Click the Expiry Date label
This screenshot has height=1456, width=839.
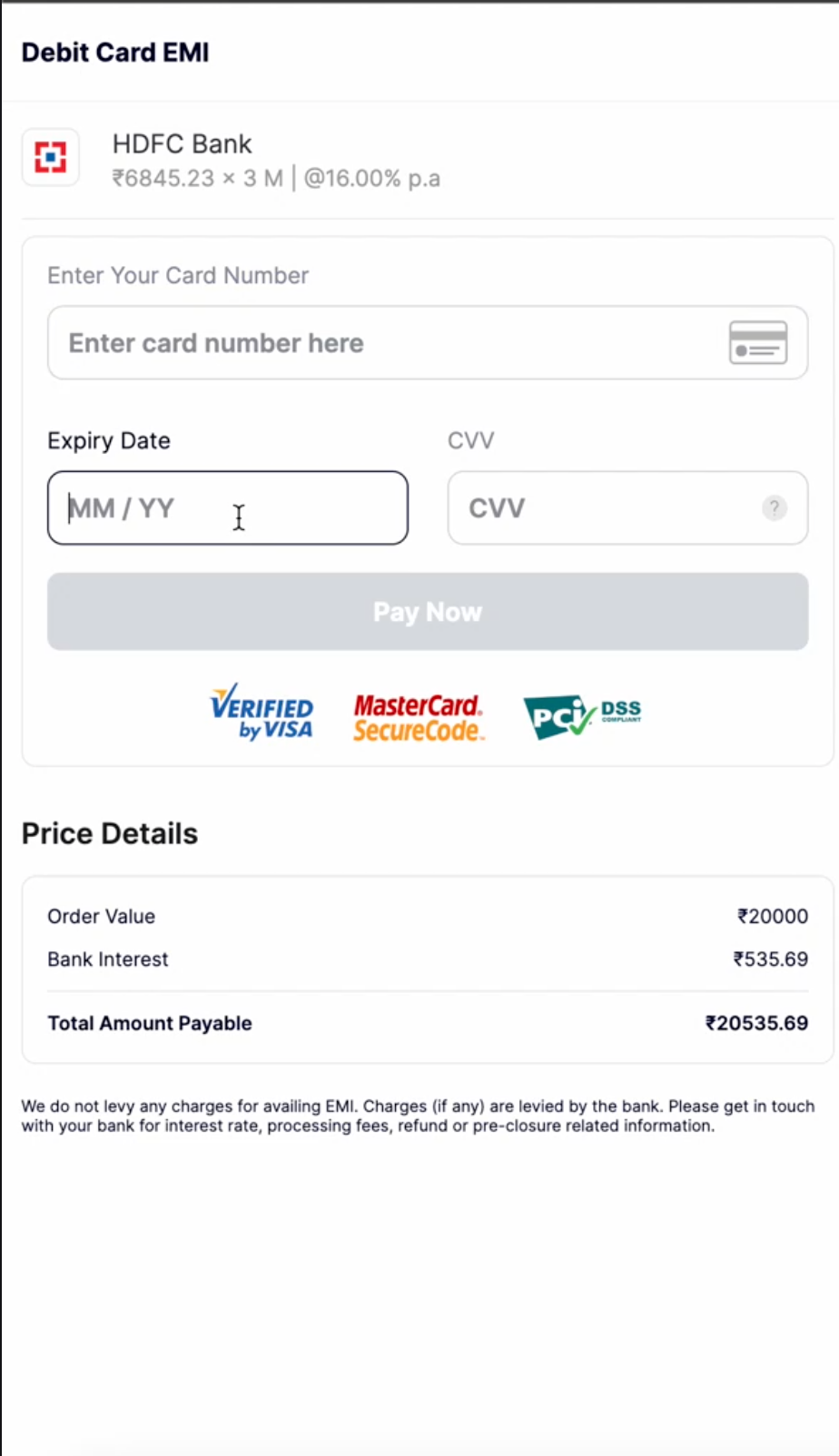pyautogui.click(x=109, y=440)
